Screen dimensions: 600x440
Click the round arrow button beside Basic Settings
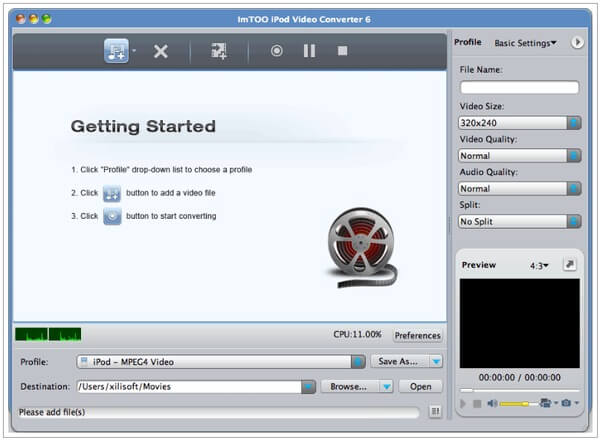(577, 42)
